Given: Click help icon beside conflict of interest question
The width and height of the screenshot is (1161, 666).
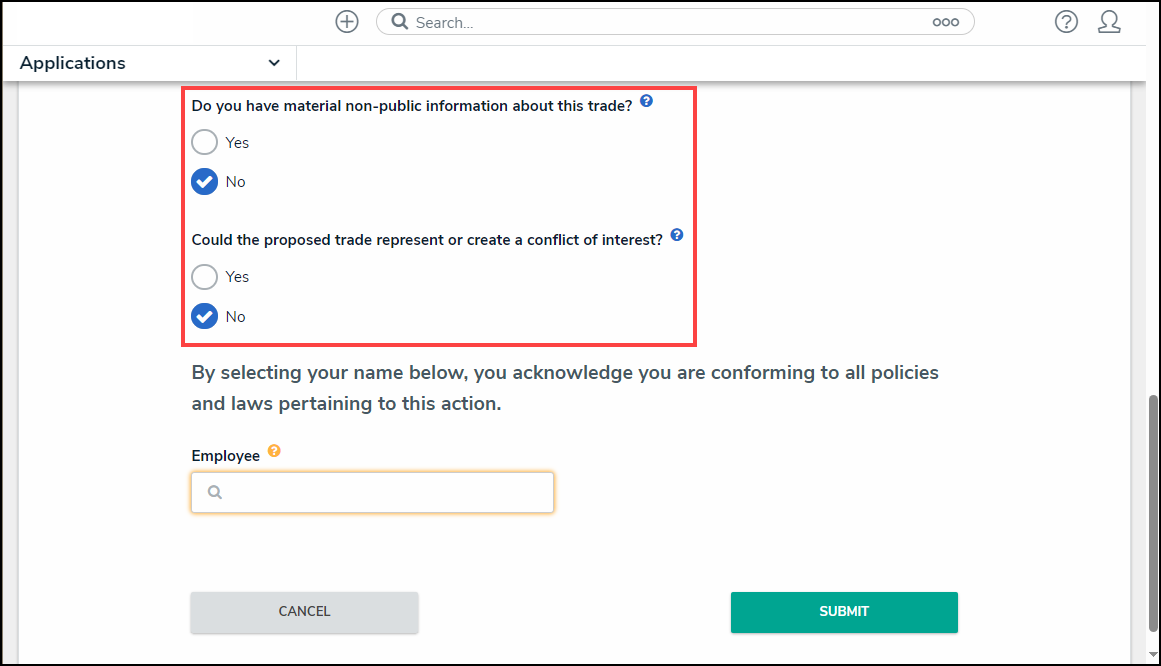Looking at the screenshot, I should [x=677, y=235].
